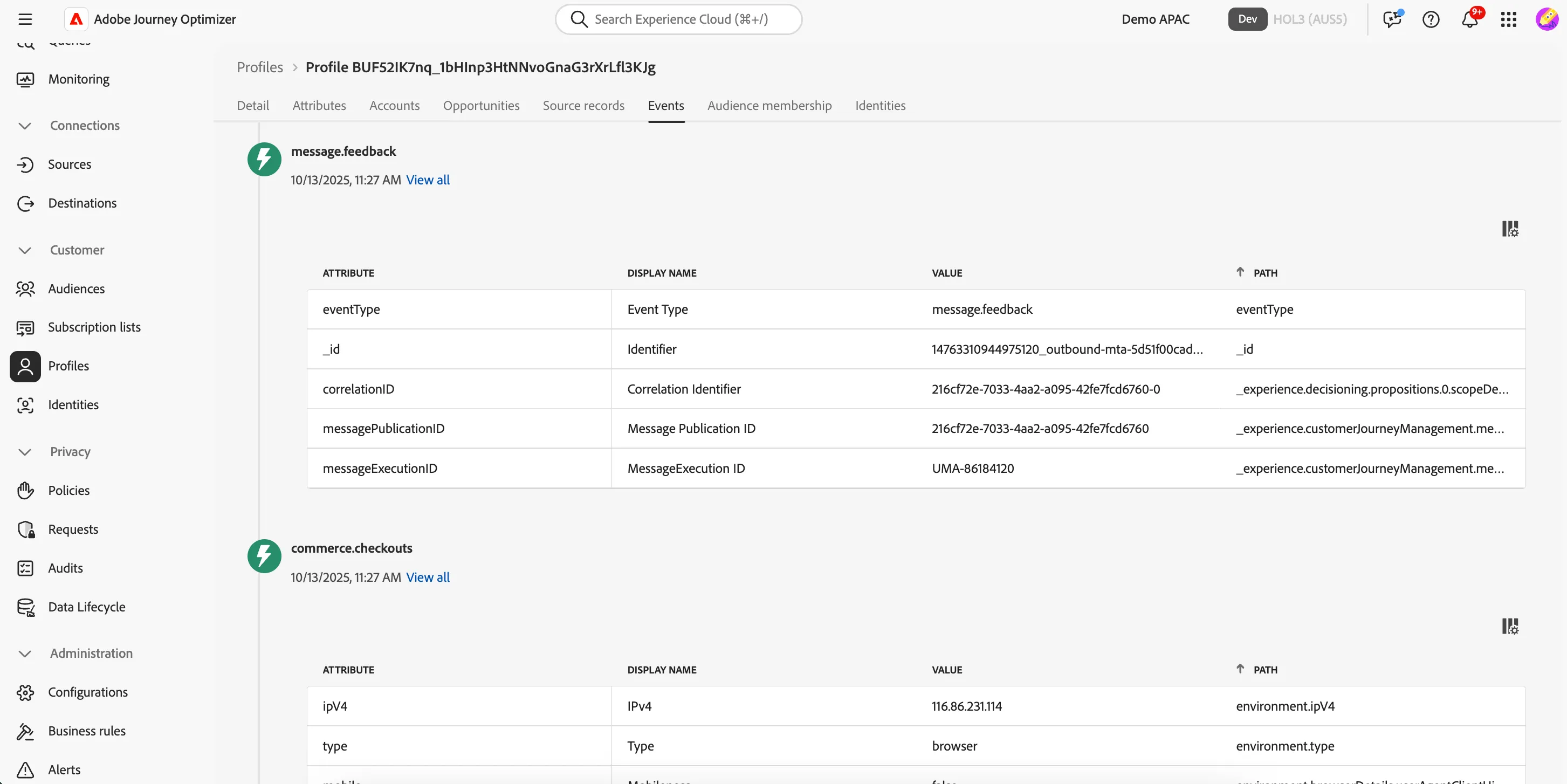Configure columns for message.feedback table
This screenshot has width=1567, height=784.
click(1510, 229)
